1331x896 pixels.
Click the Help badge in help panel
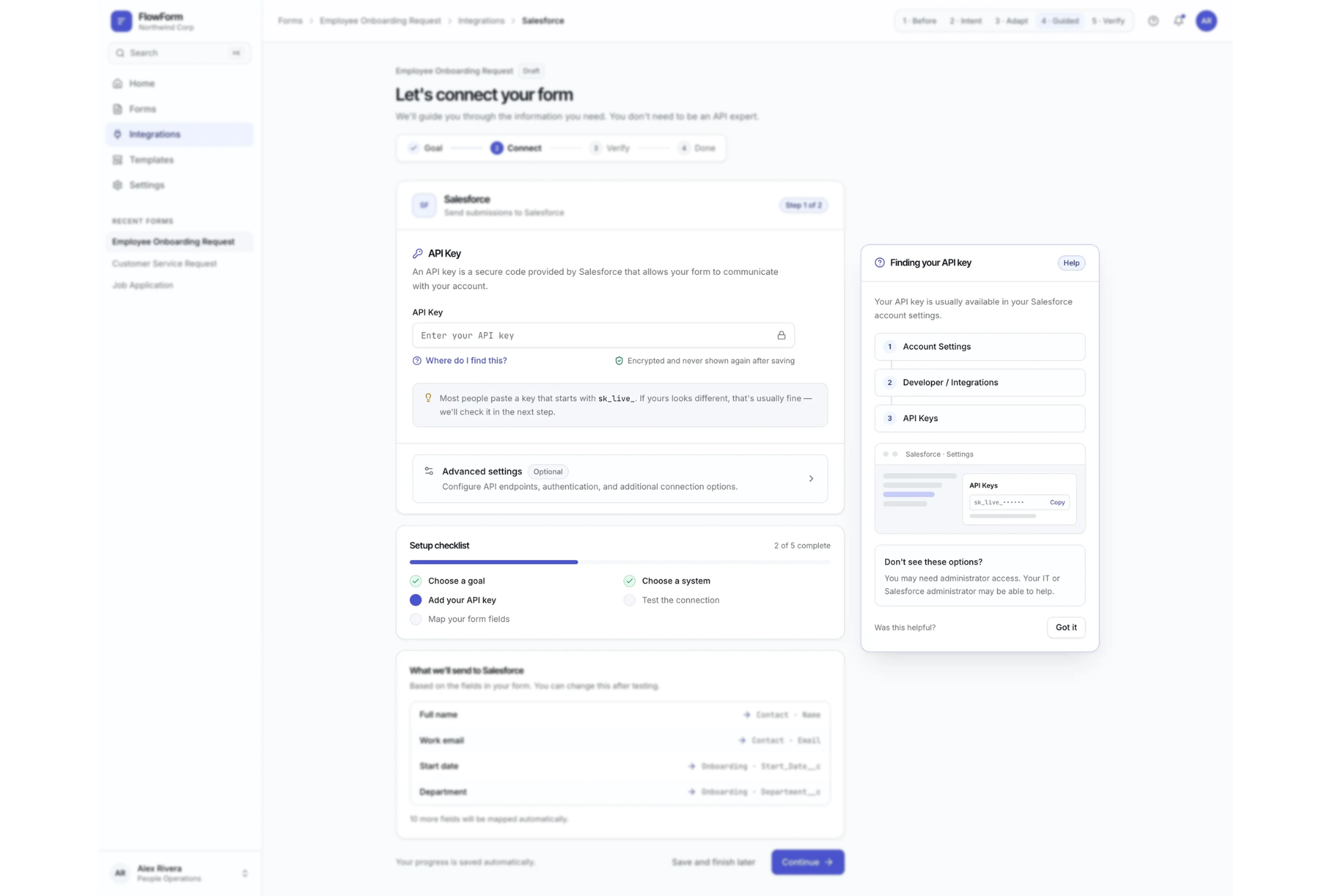coord(1071,263)
